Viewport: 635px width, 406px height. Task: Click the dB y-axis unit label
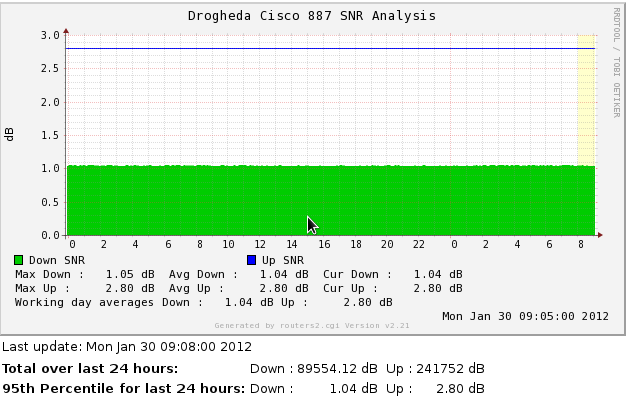(11, 134)
